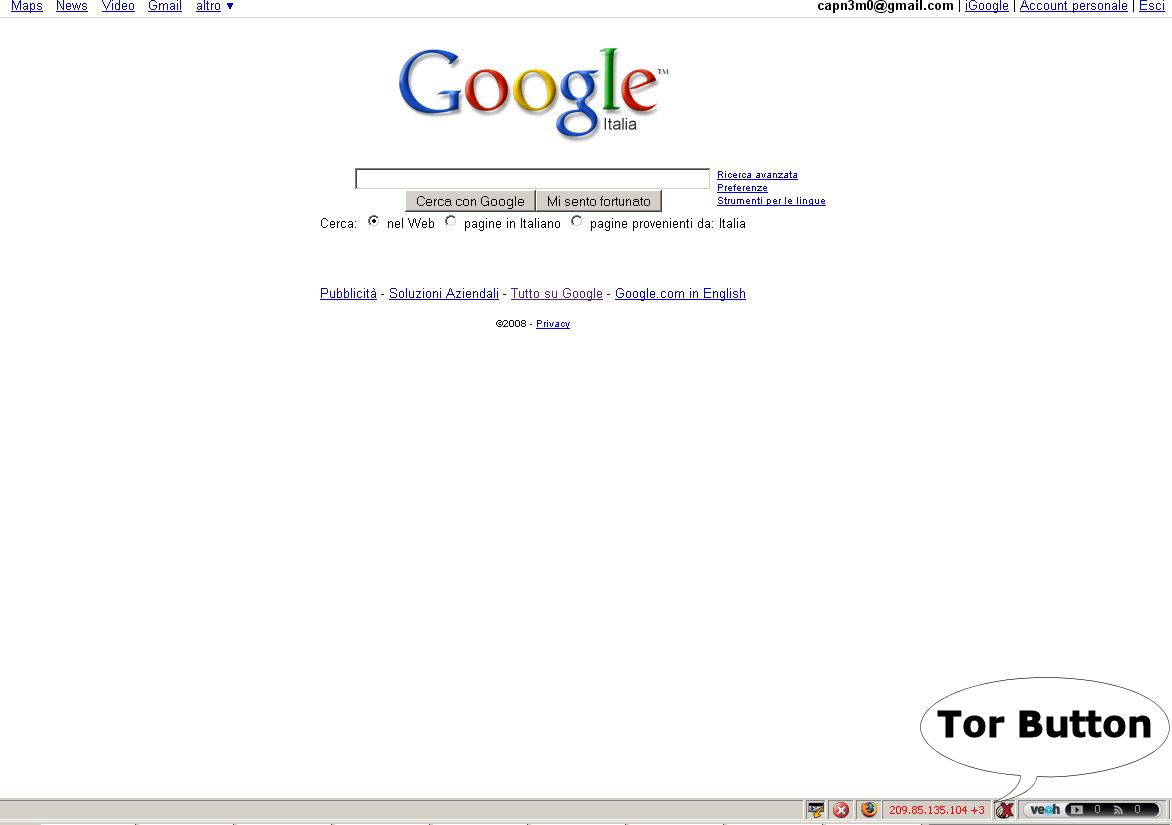Click the 'Soluzioni Aziendali' link
The width and height of the screenshot is (1172, 825).
(x=444, y=294)
